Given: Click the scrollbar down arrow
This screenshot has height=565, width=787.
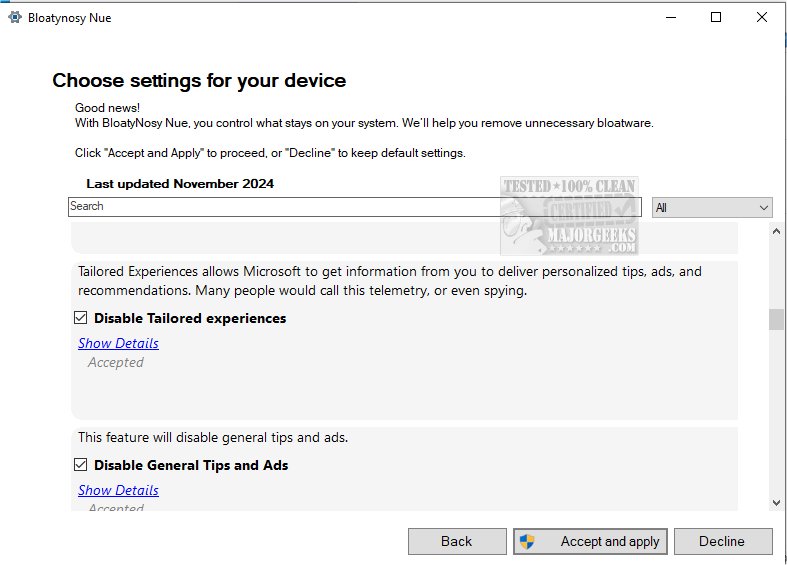Looking at the screenshot, I should pyautogui.click(x=777, y=503).
